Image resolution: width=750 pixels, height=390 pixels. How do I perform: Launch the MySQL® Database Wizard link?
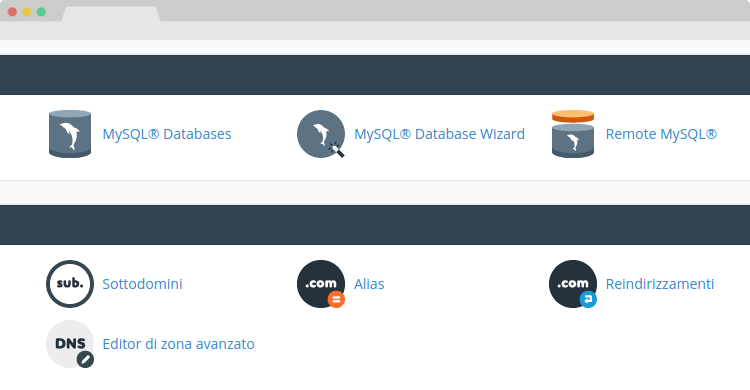tap(439, 134)
